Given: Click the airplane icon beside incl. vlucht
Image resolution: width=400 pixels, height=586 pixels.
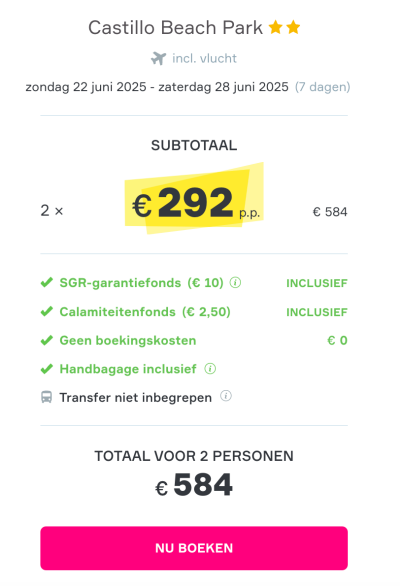Looking at the screenshot, I should coord(159,58).
